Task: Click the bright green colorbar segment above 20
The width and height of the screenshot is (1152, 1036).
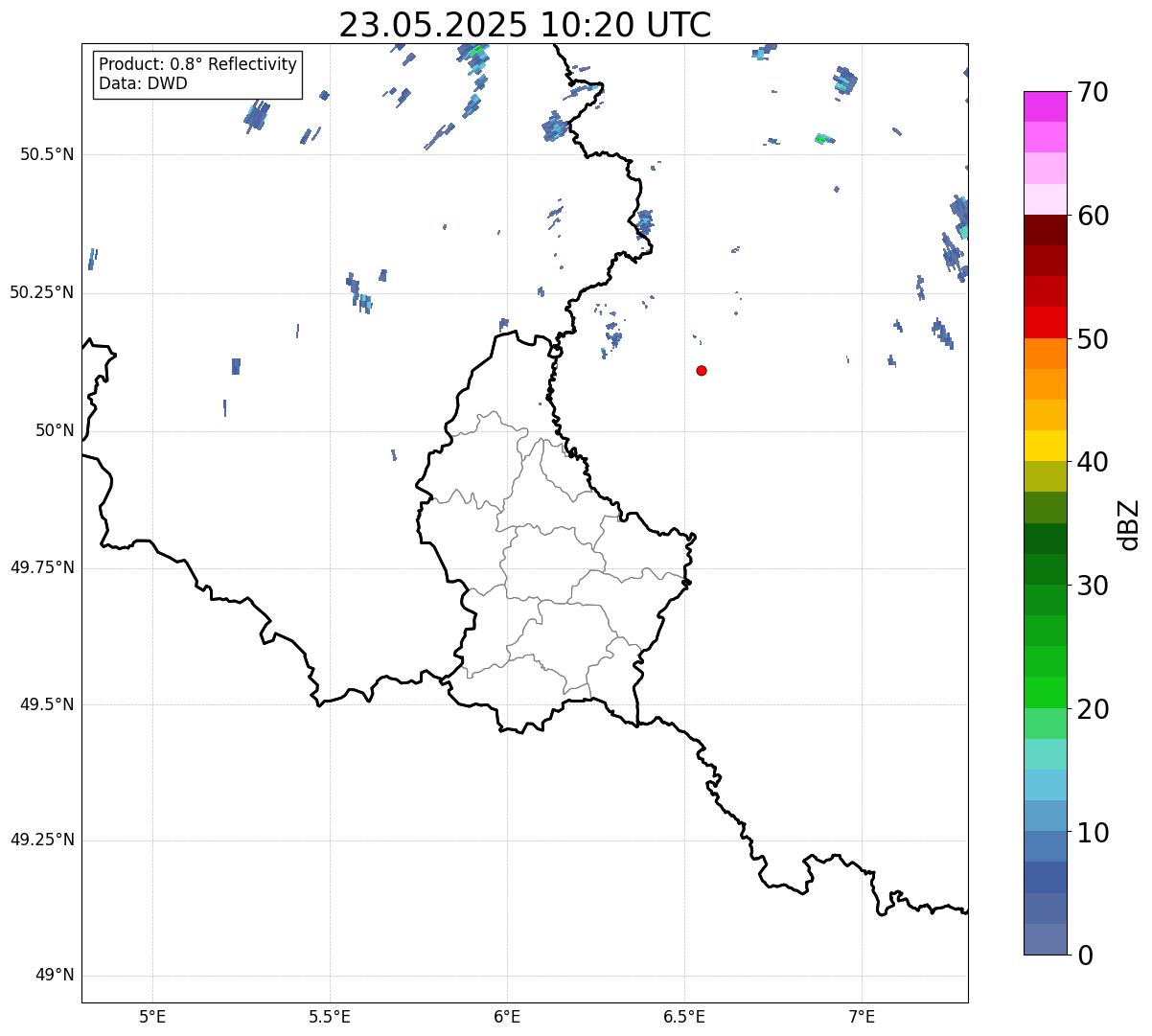Action: coord(1045,692)
